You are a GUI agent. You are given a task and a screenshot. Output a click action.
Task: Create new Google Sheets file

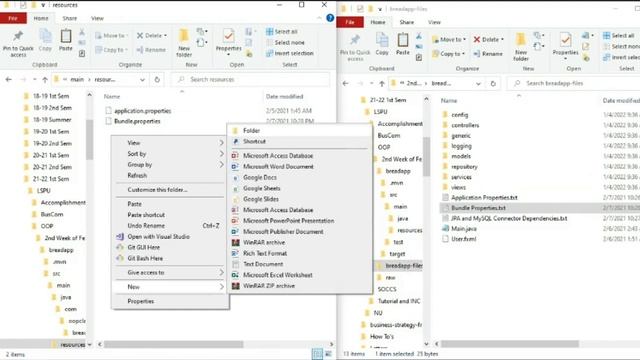tap(300, 188)
